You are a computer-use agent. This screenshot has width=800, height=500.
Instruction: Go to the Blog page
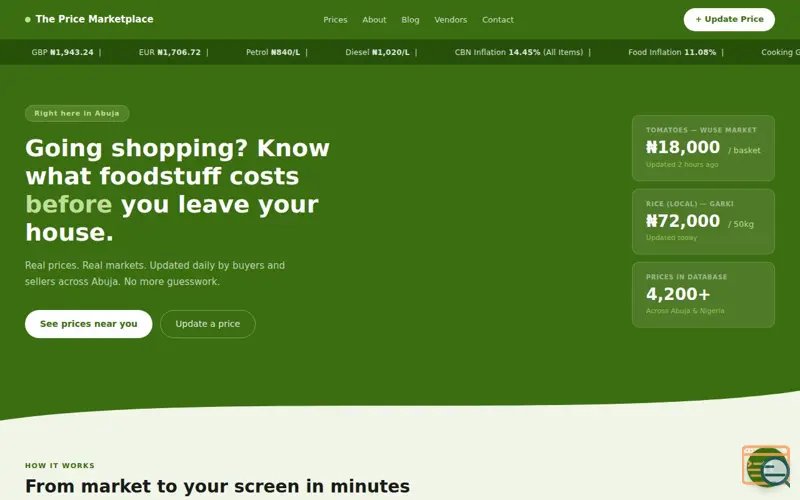pos(410,20)
